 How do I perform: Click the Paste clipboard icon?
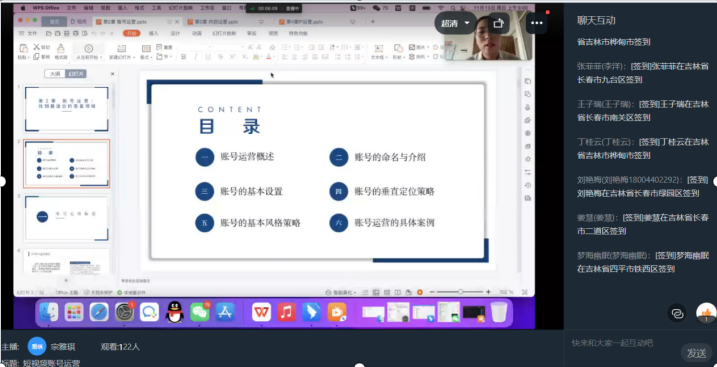click(x=23, y=48)
